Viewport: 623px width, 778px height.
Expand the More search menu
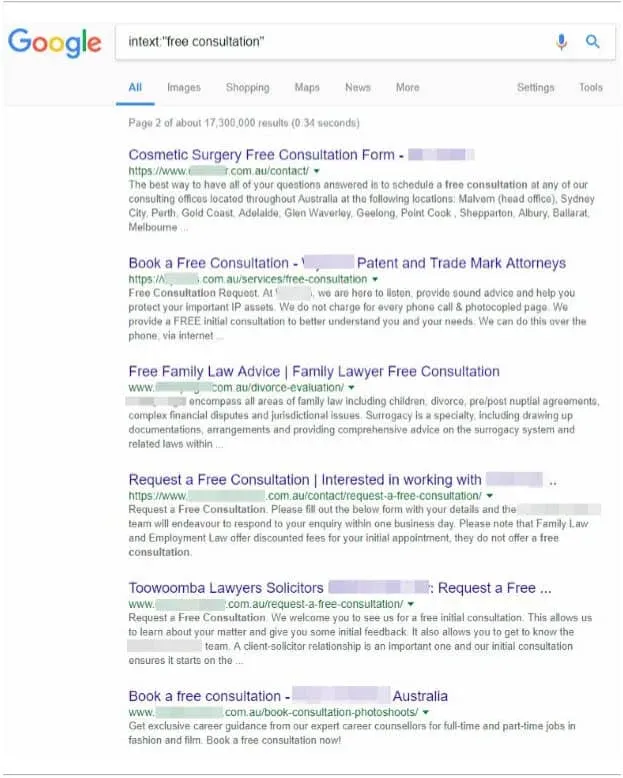pyautogui.click(x=407, y=88)
